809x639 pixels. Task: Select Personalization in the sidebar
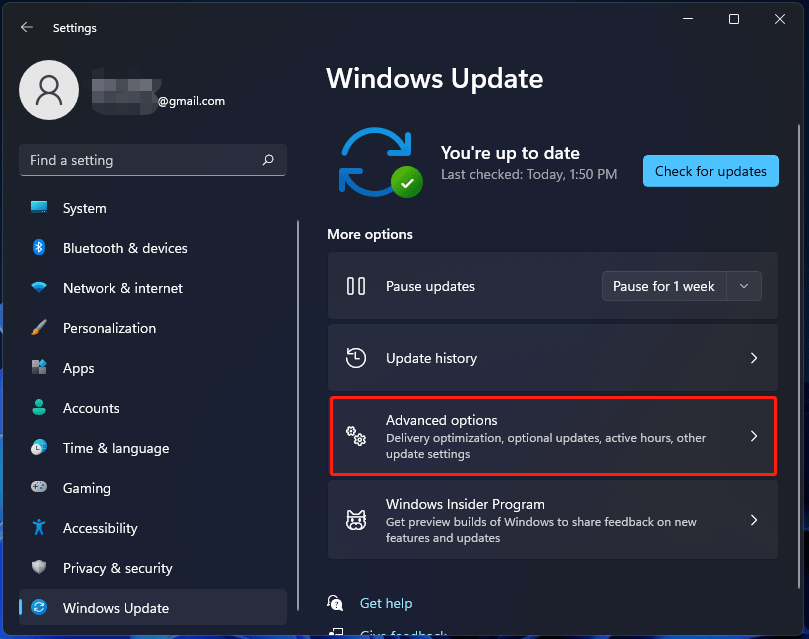153,328
